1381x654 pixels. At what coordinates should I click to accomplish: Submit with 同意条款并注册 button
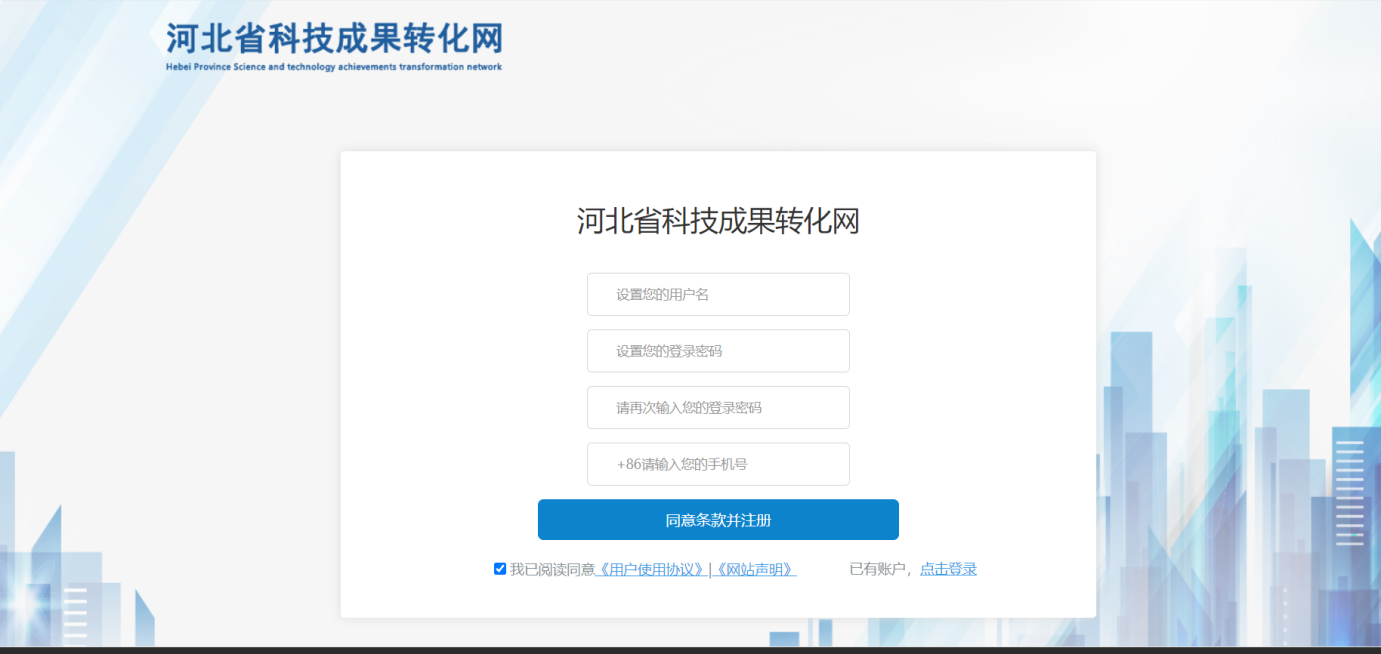click(718, 520)
